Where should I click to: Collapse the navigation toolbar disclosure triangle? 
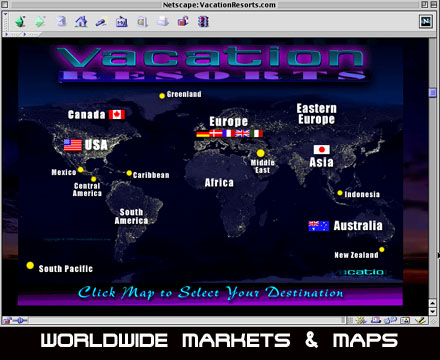coord(5,14)
